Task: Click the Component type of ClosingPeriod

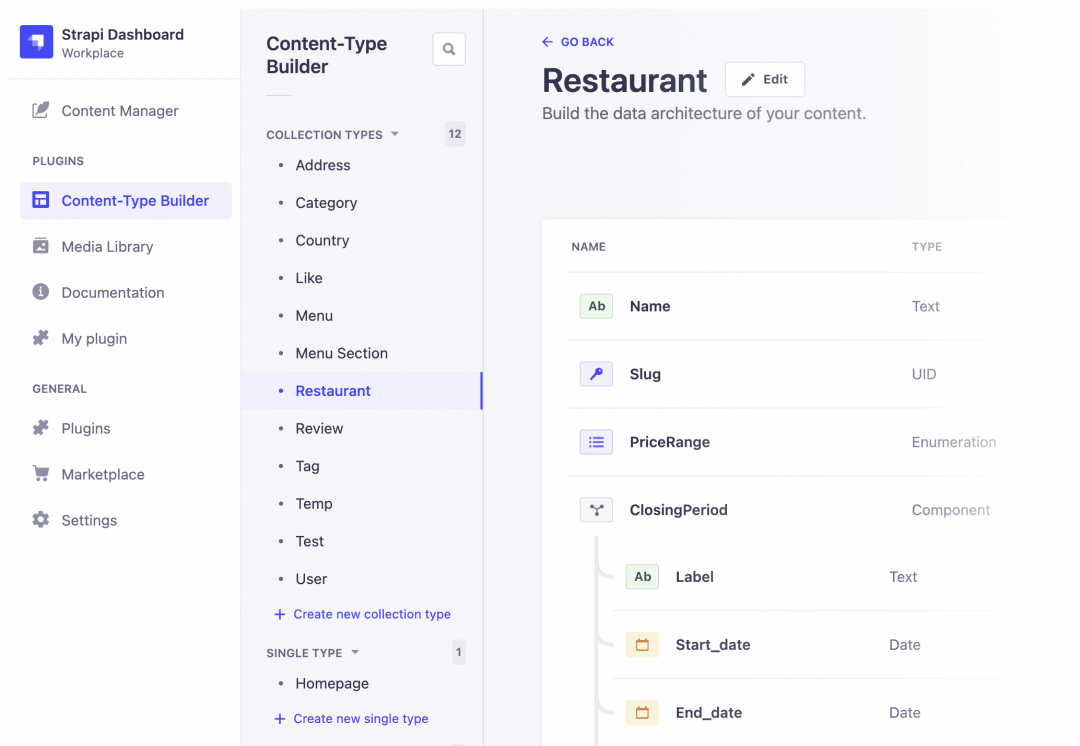Action: tap(951, 510)
